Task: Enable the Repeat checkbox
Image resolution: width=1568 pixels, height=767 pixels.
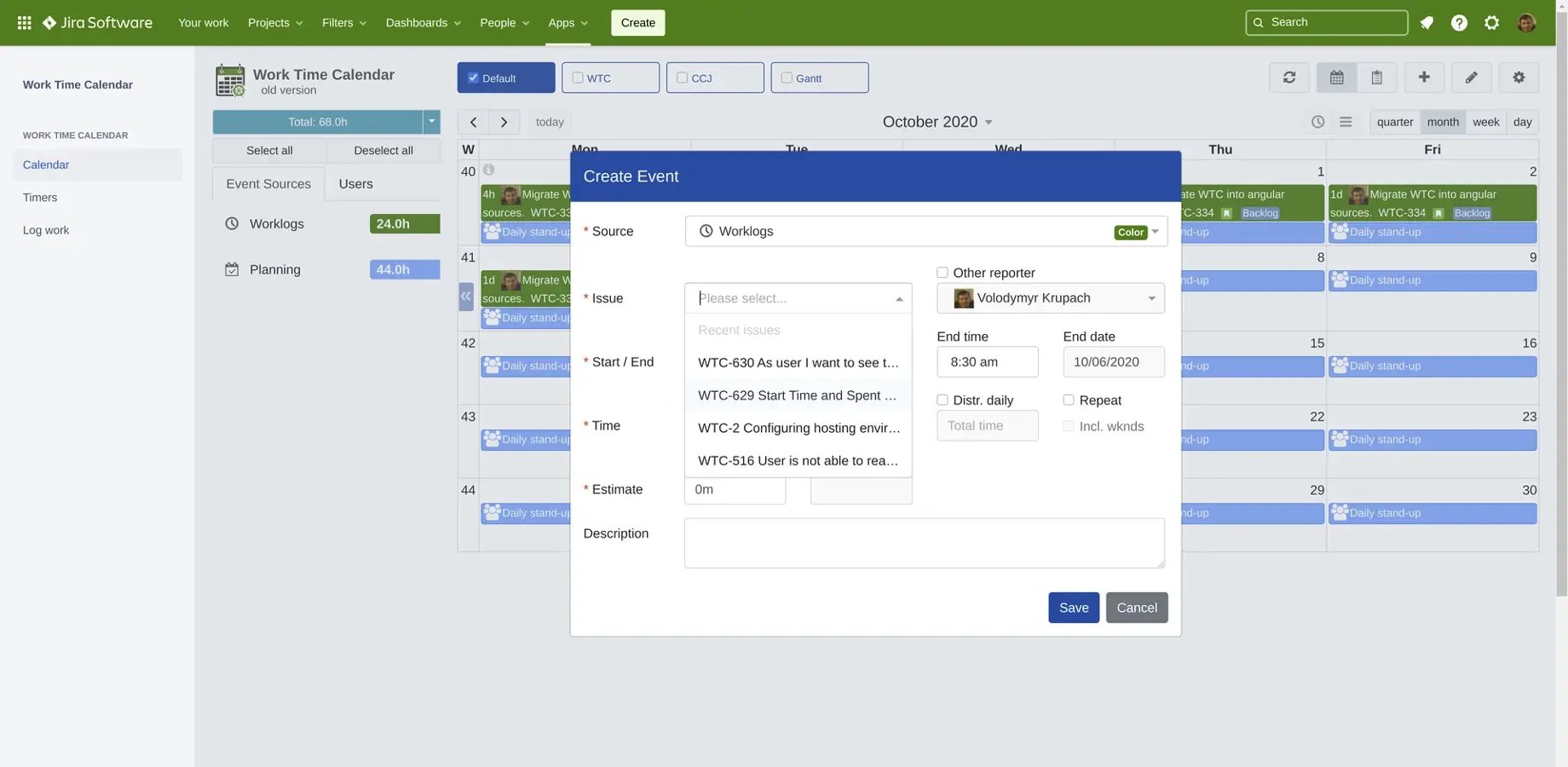Action: tap(1068, 398)
